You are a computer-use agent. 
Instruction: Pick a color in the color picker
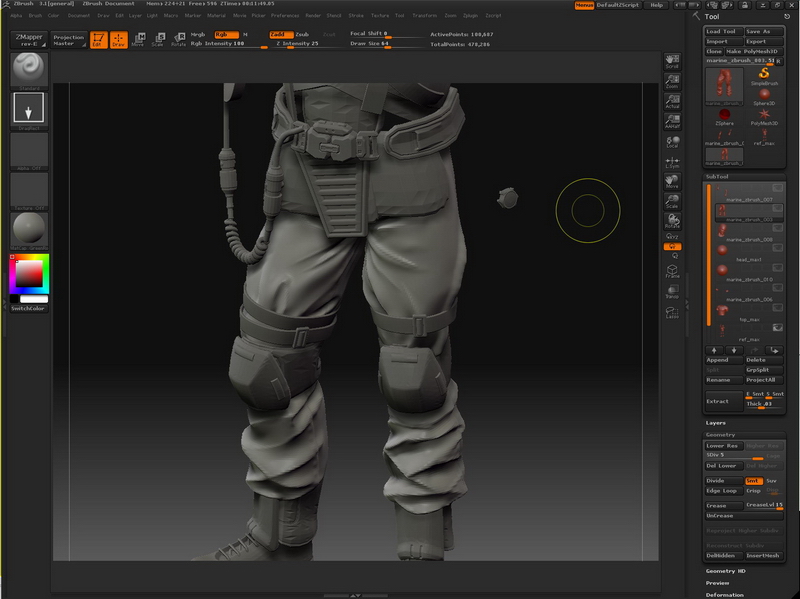[x=29, y=273]
